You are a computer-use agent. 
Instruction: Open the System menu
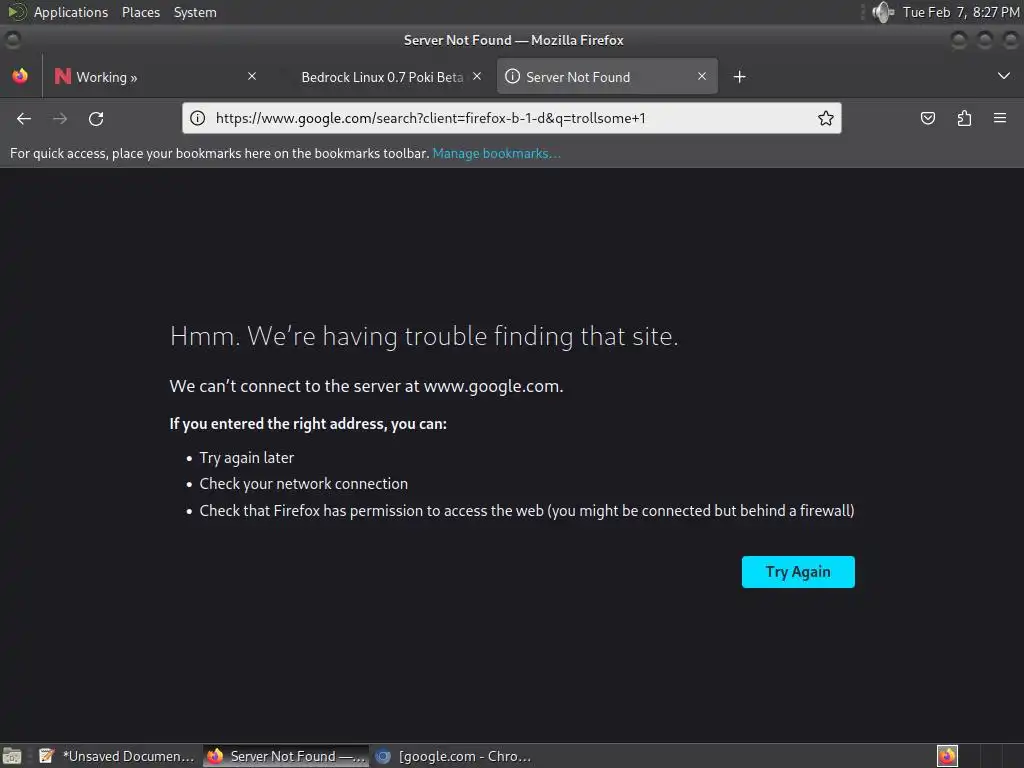[195, 12]
